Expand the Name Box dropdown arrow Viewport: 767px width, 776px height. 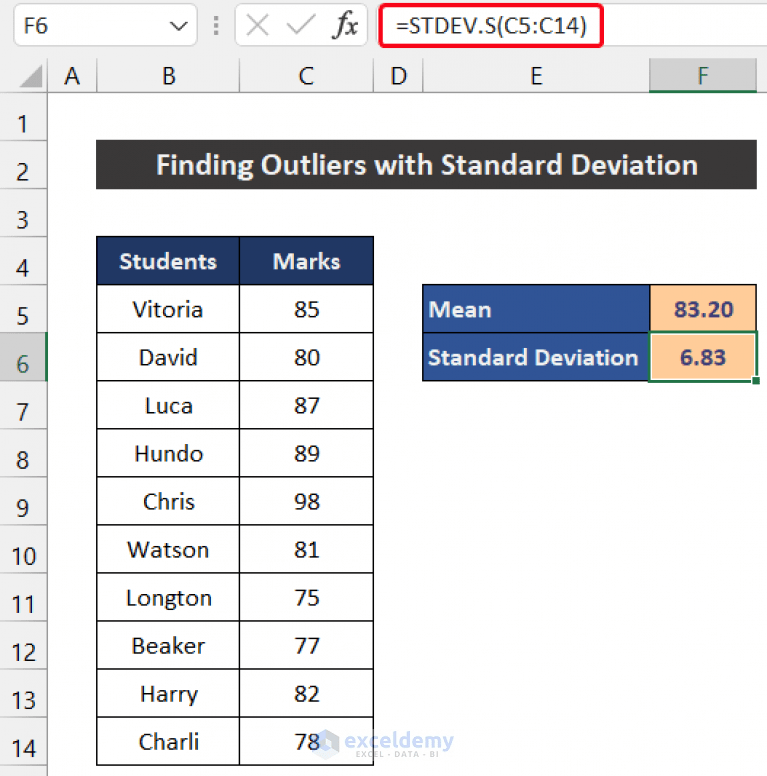pyautogui.click(x=178, y=25)
